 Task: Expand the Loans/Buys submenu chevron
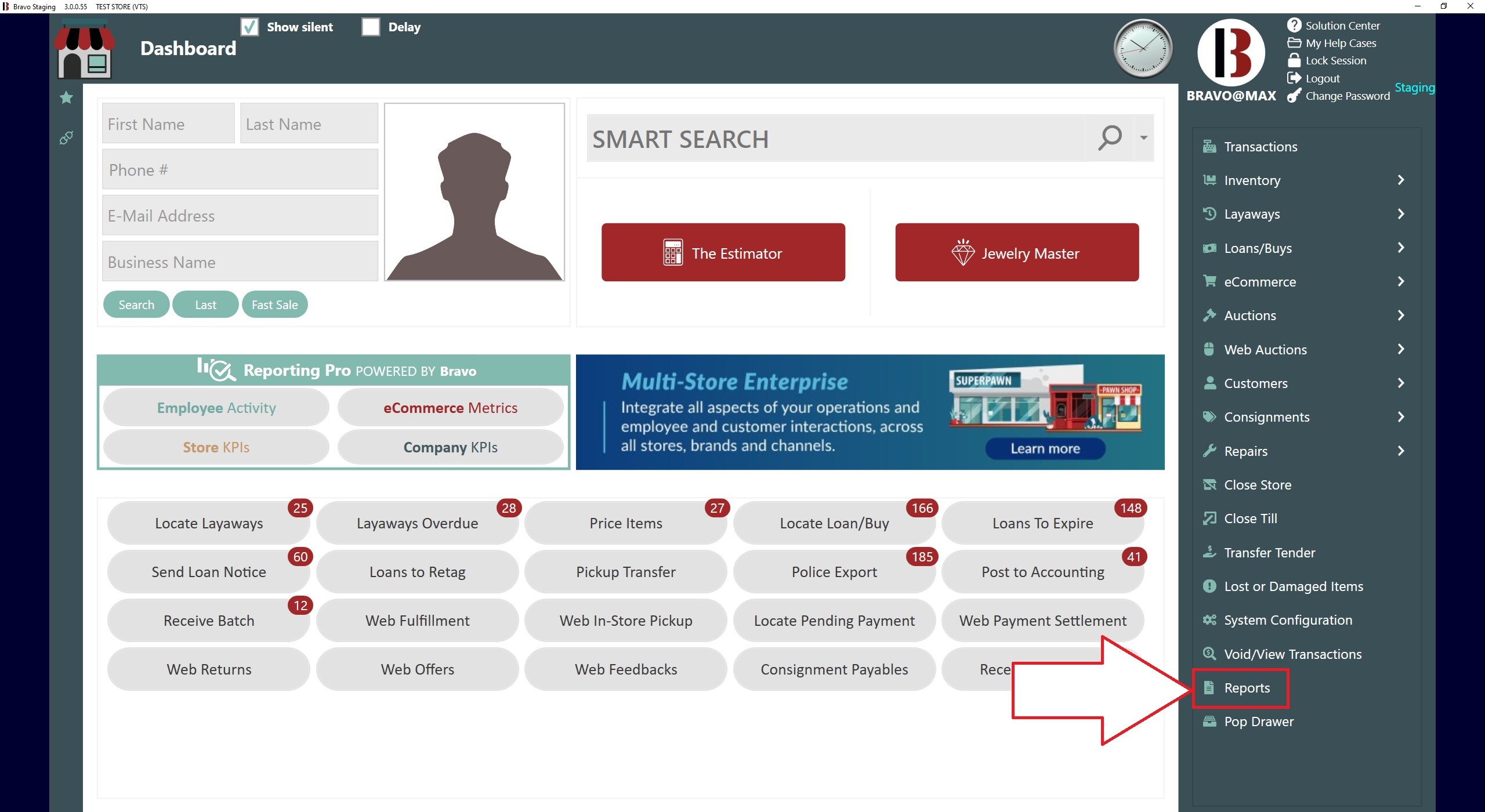coord(1401,248)
